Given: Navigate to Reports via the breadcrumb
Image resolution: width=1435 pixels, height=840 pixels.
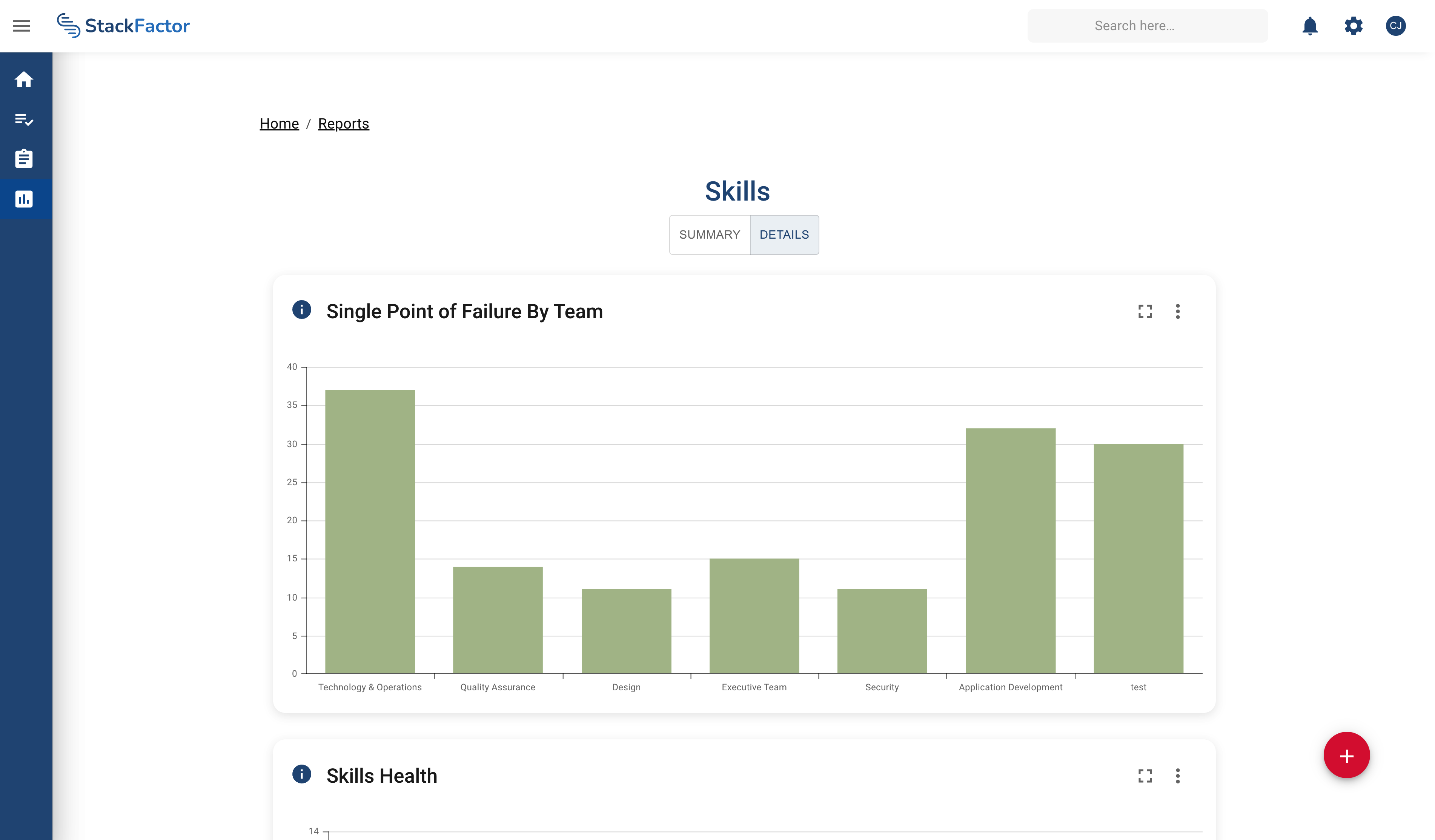Looking at the screenshot, I should pos(343,124).
